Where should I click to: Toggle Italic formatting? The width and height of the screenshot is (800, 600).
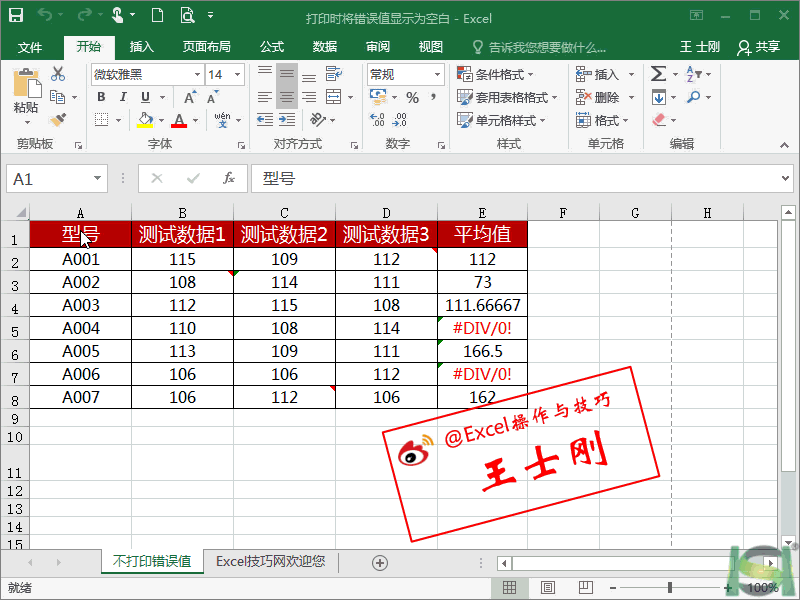point(123,97)
